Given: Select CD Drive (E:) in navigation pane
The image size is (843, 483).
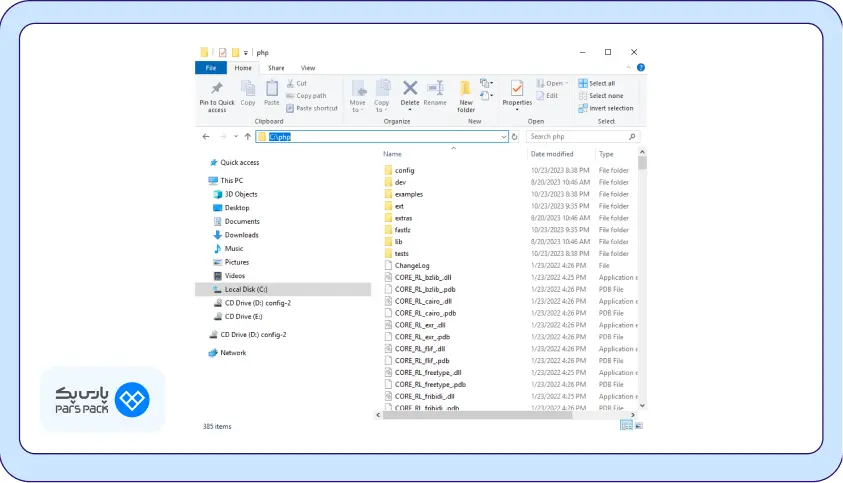Looking at the screenshot, I should (x=238, y=316).
